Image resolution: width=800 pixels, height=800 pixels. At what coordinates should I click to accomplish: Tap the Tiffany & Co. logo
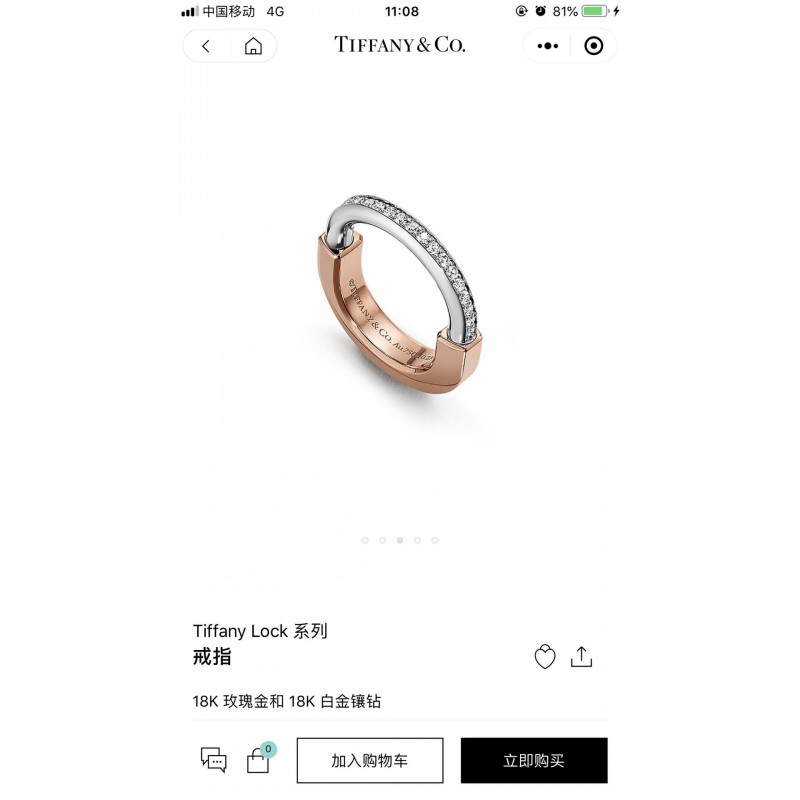[x=400, y=45]
